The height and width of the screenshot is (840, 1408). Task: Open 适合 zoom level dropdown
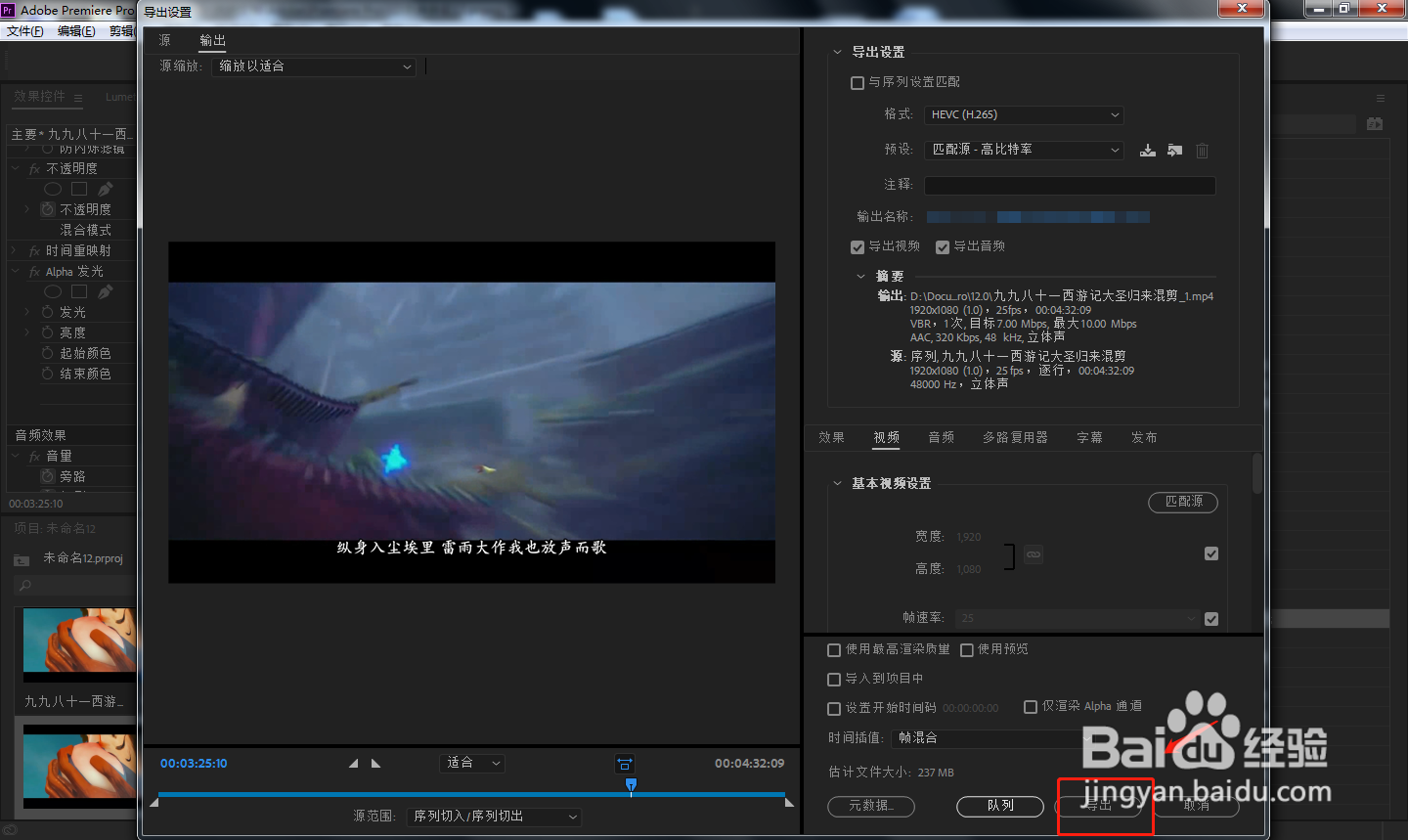pyautogui.click(x=472, y=763)
